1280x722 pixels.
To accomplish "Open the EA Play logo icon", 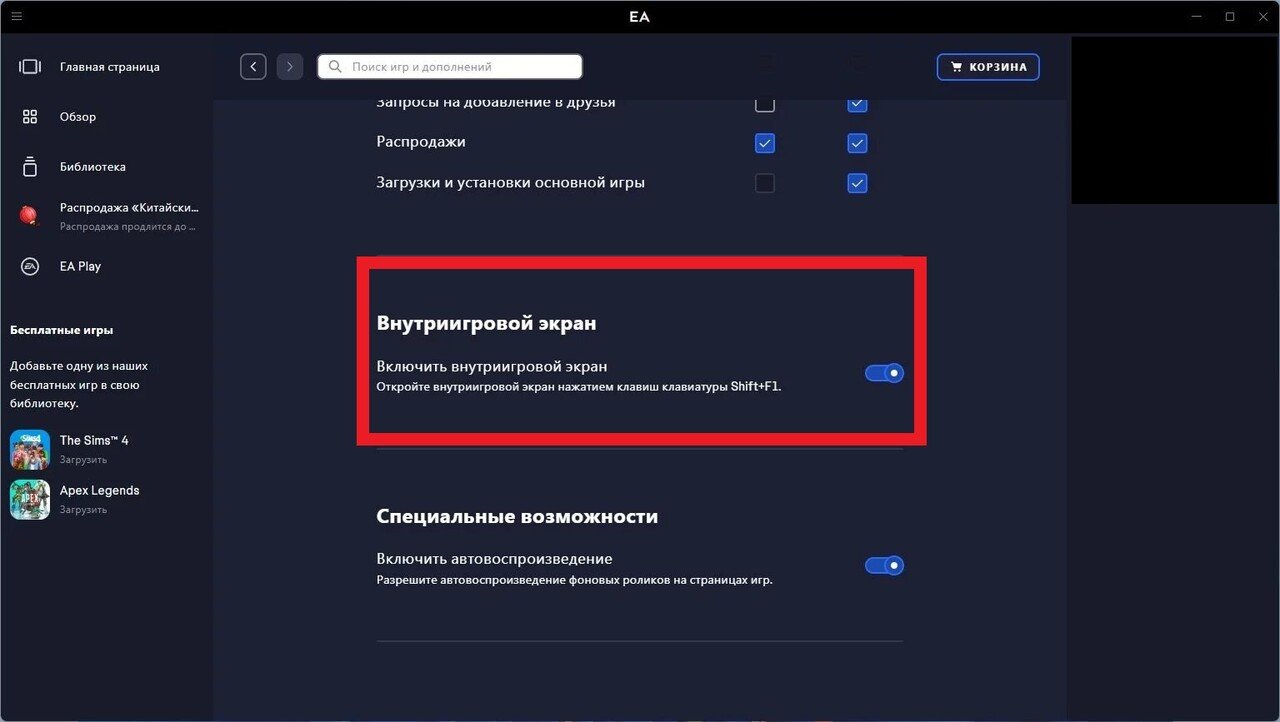I will click(x=30, y=266).
